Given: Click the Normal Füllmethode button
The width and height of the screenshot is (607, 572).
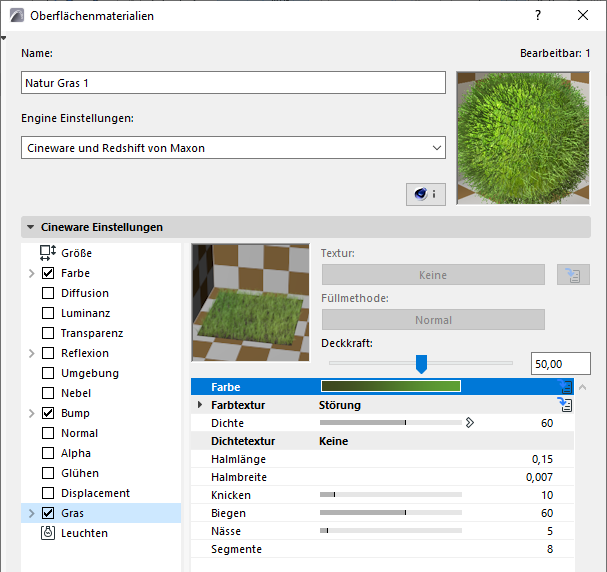Looking at the screenshot, I should pos(433,320).
